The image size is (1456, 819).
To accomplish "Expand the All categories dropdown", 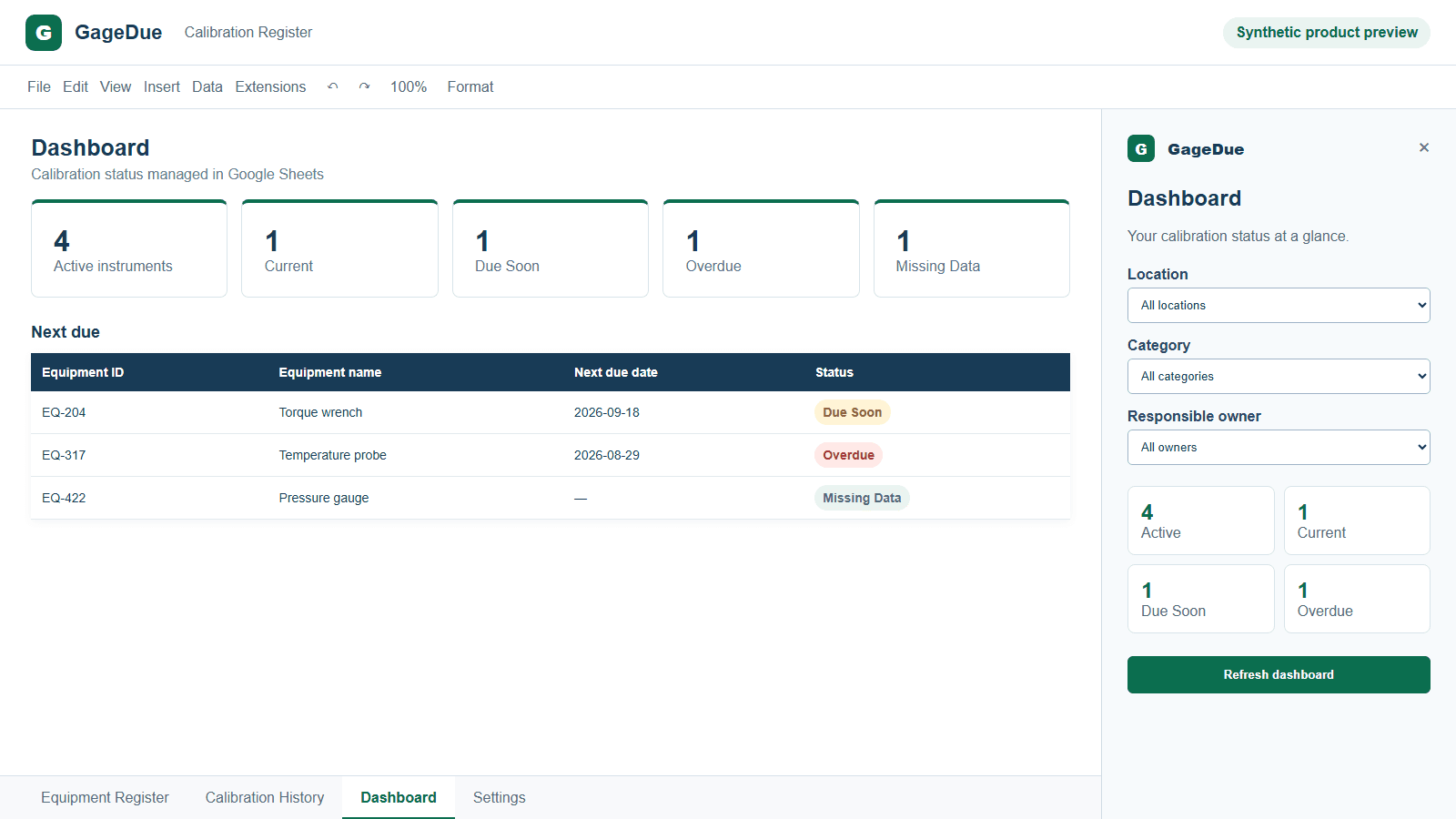I will pyautogui.click(x=1279, y=377).
